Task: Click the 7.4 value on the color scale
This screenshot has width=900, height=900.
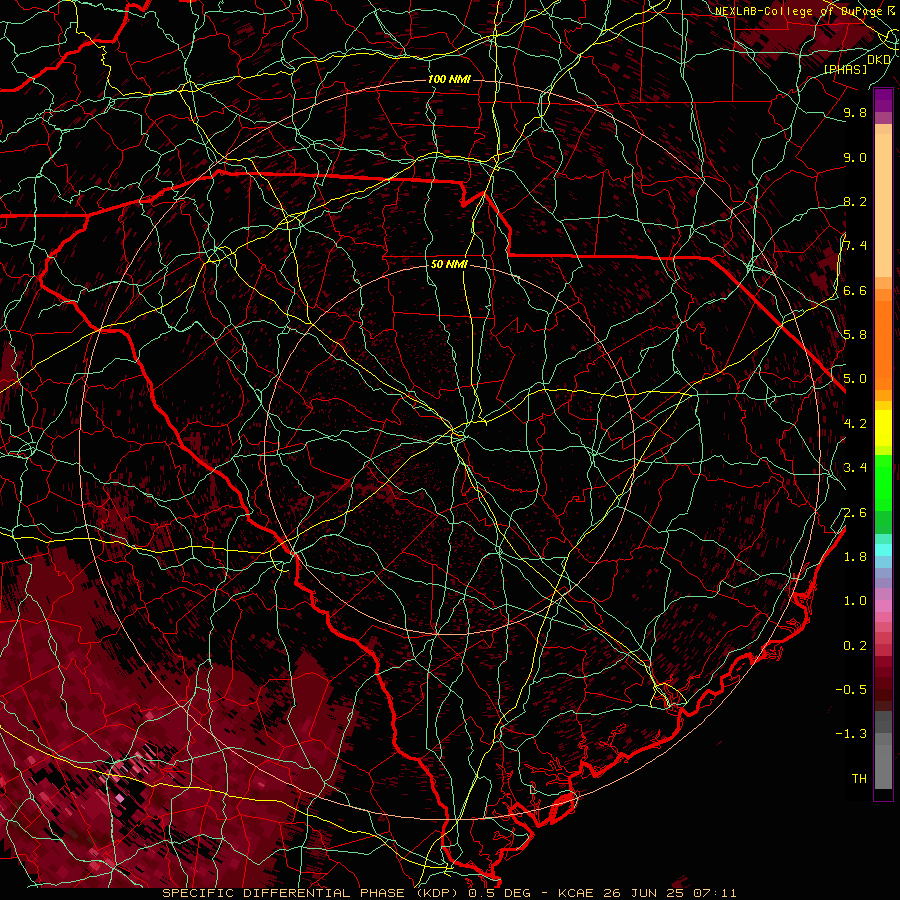Action: point(855,246)
